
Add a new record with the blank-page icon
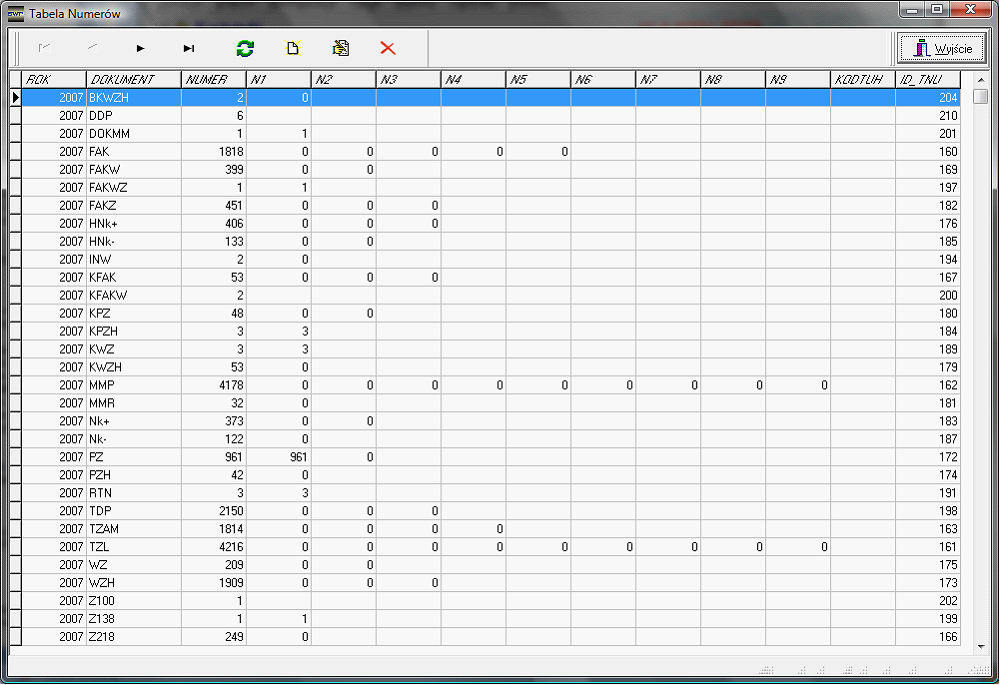coord(293,48)
